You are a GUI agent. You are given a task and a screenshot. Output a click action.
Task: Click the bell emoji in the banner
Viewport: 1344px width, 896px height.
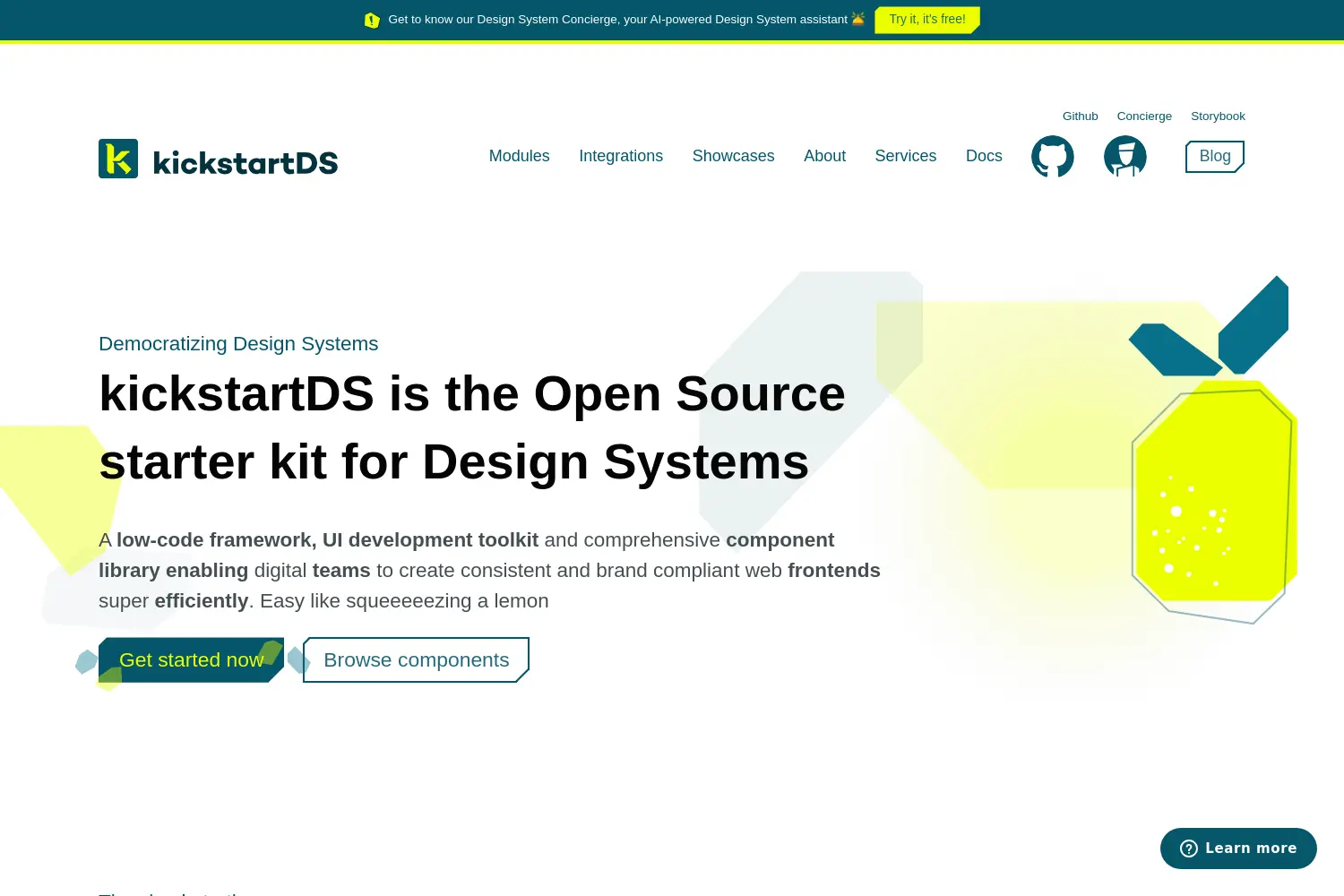(x=858, y=19)
